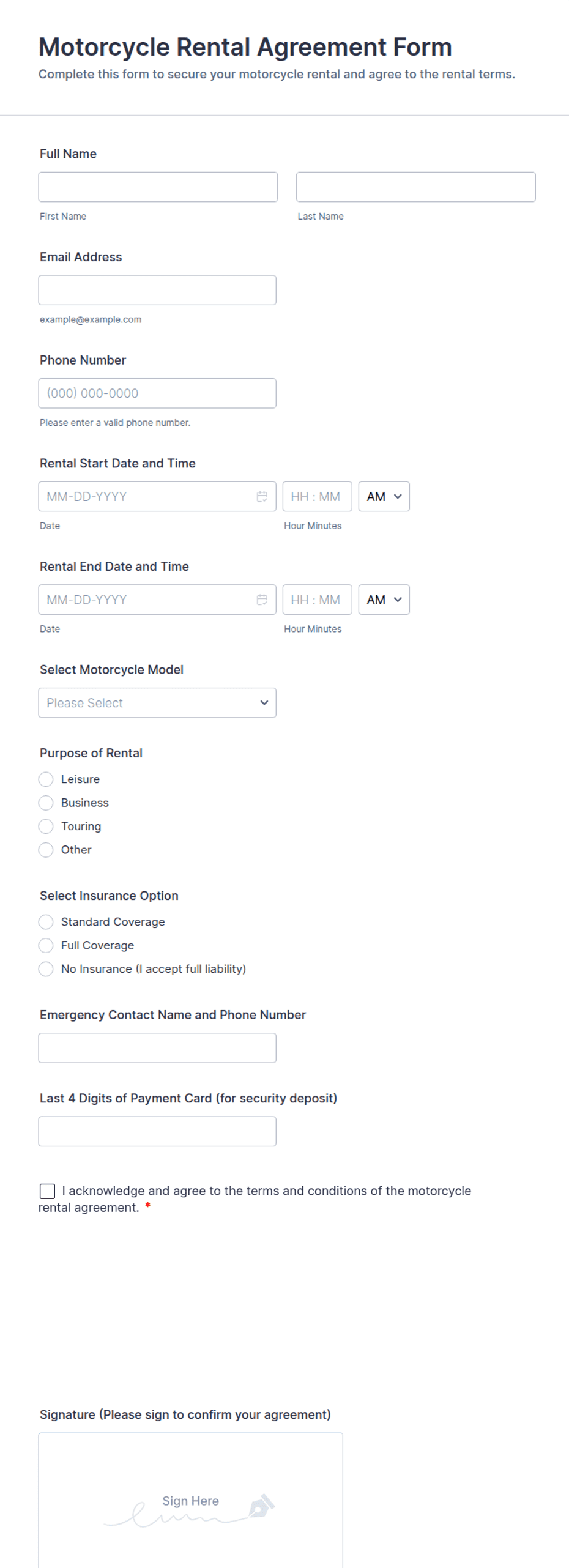The image size is (569, 1568).
Task: Open the Select Motorcycle Model dropdown
Action: tap(157, 702)
